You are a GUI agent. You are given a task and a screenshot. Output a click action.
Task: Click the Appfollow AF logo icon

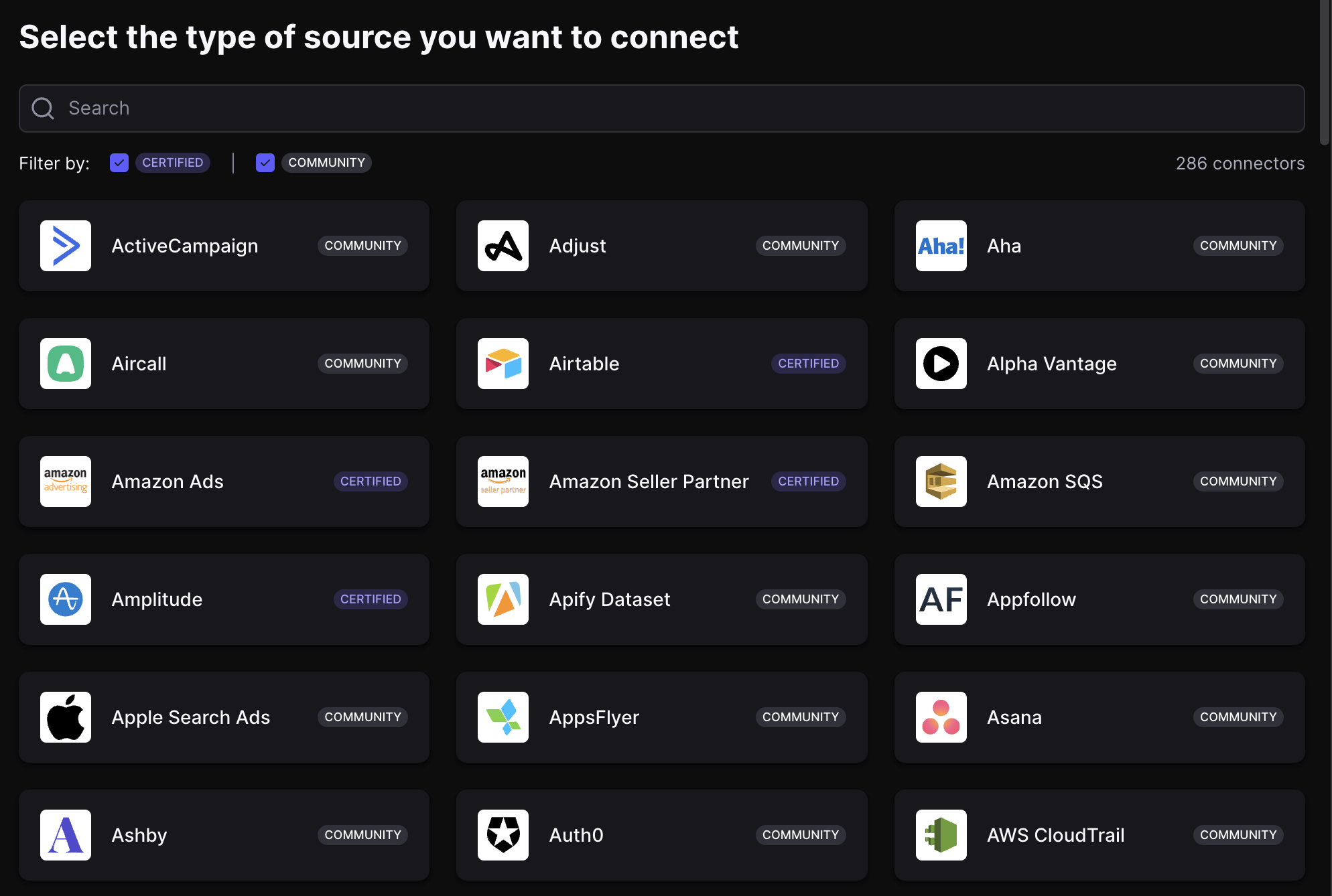pos(941,599)
